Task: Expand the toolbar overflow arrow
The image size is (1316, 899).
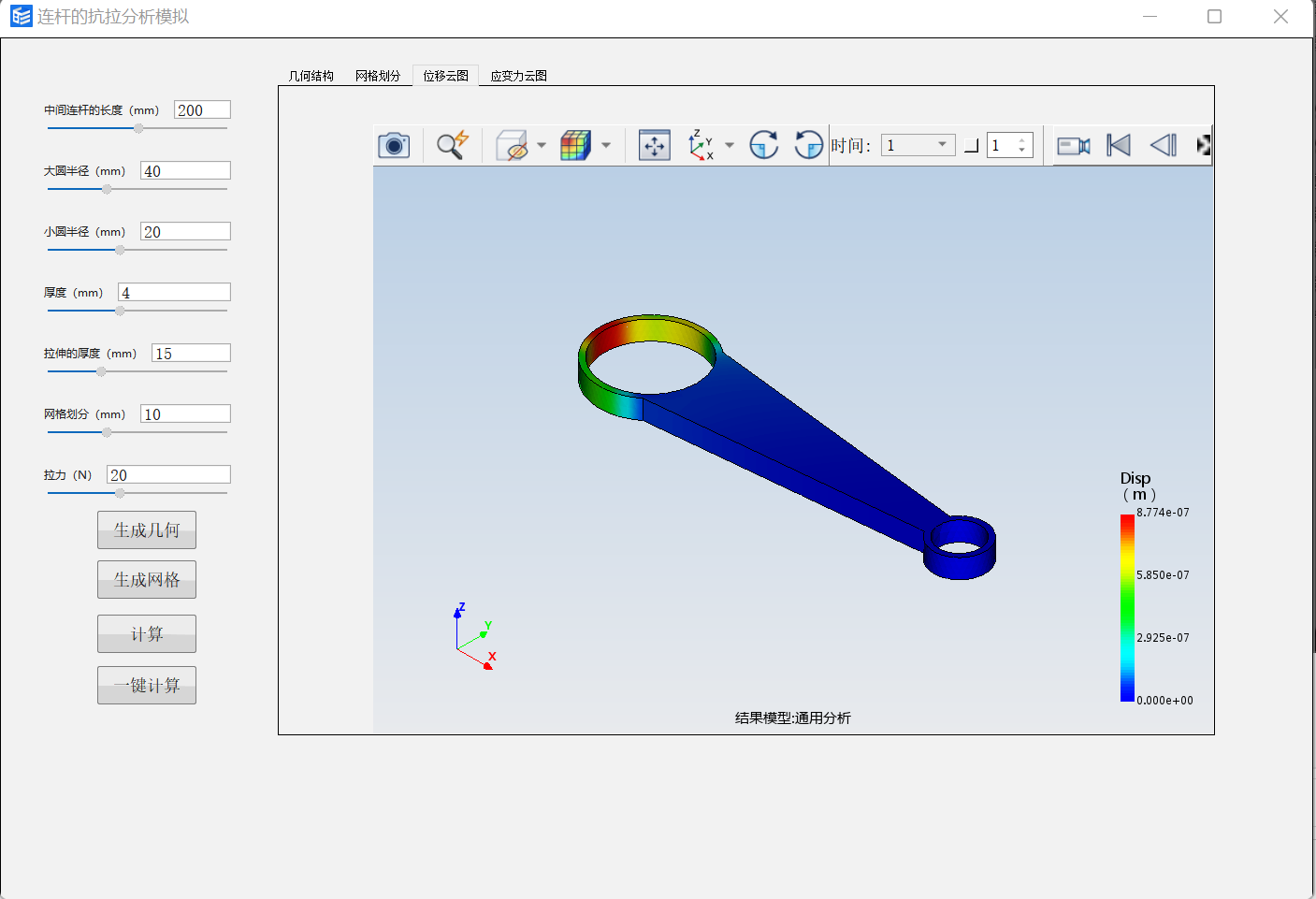Action: click(1204, 145)
